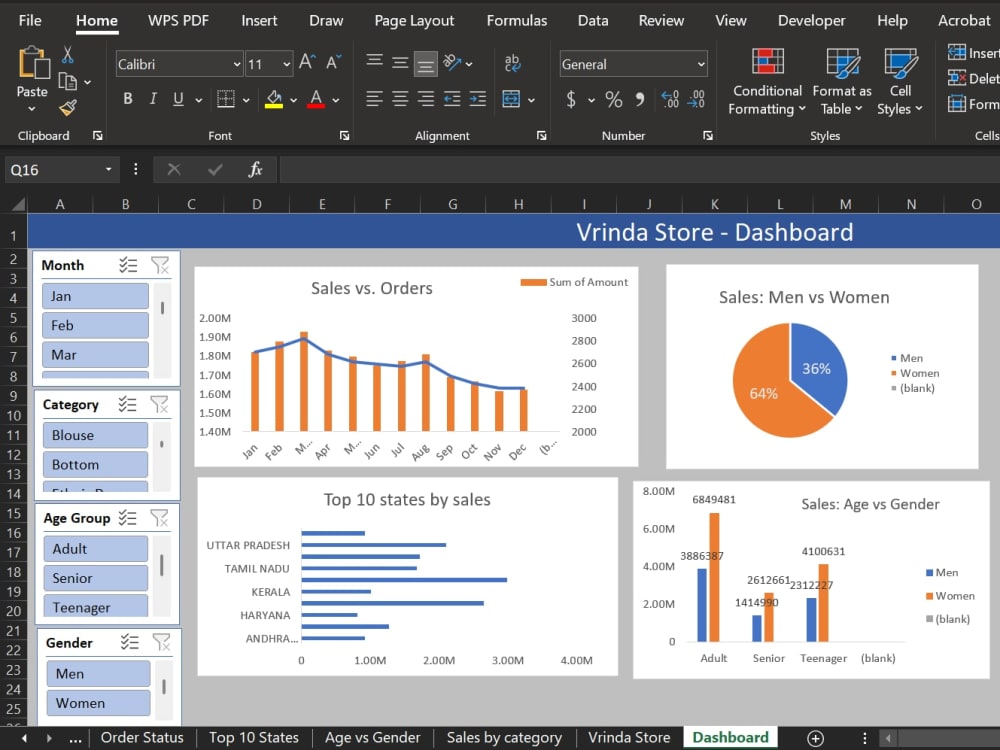The width and height of the screenshot is (1000, 750).
Task: Click the Borders icon
Action: (226, 99)
